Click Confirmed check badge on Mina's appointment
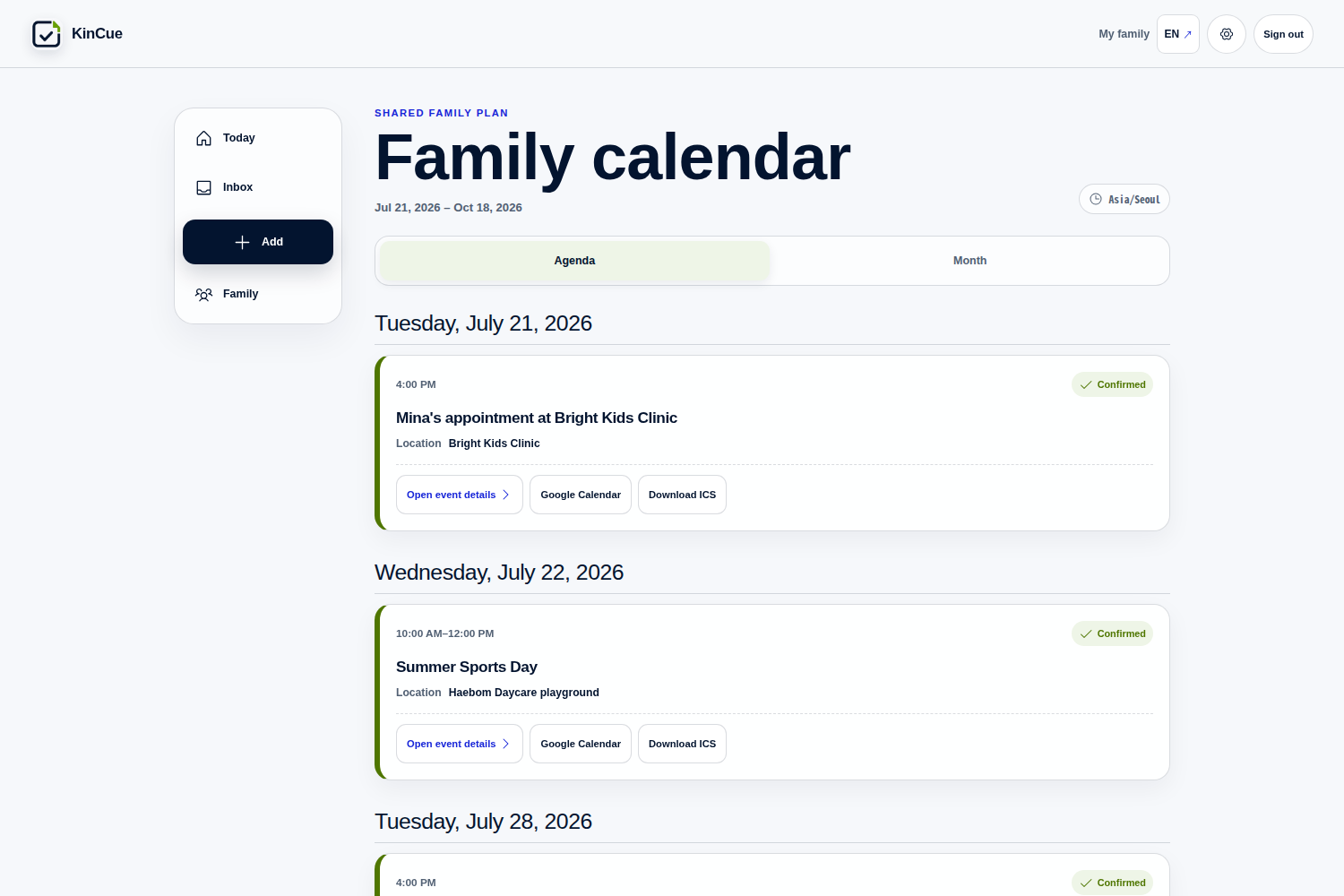Screen dimensions: 1344x896 [x=1112, y=384]
